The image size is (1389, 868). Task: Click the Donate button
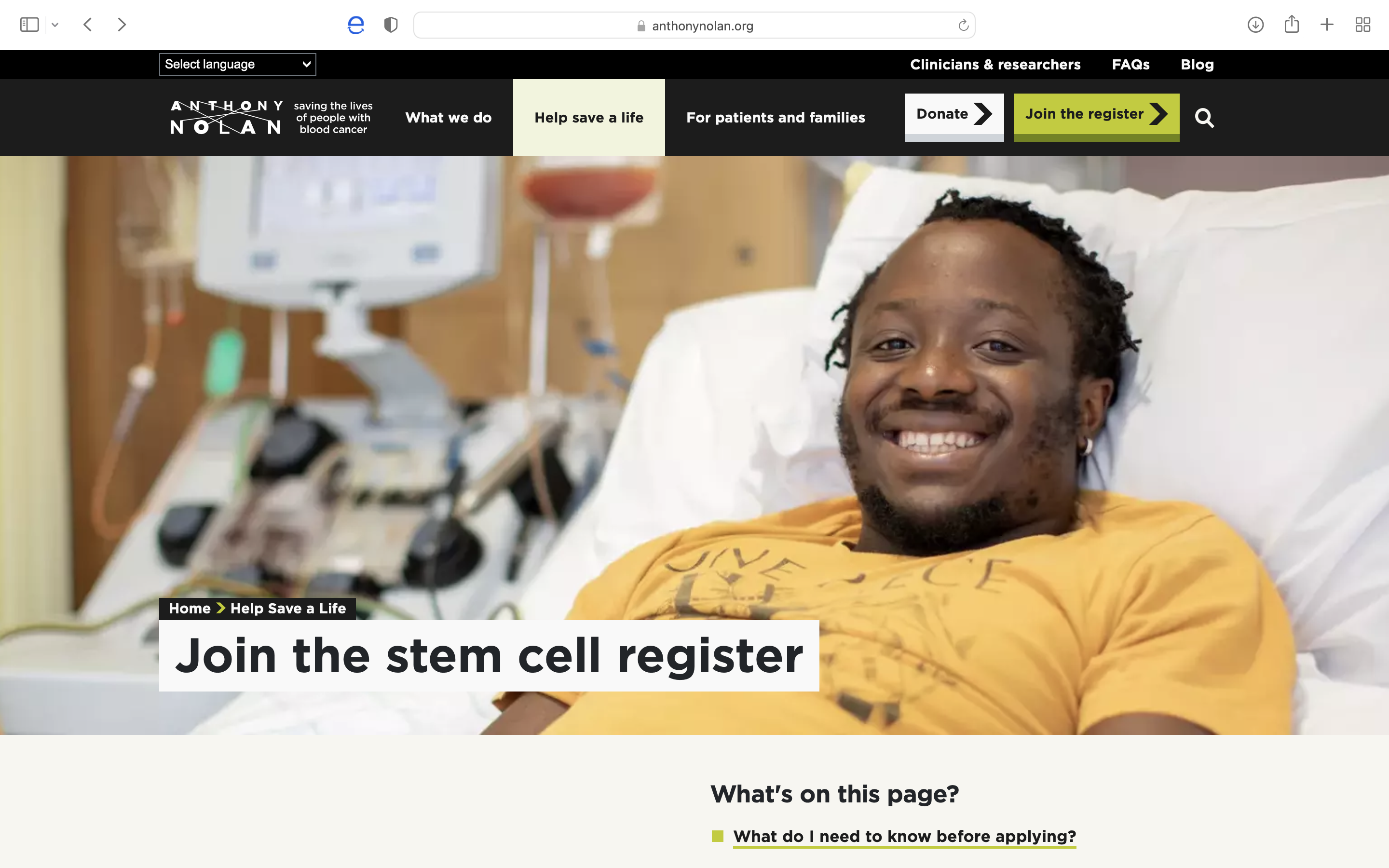(954, 117)
